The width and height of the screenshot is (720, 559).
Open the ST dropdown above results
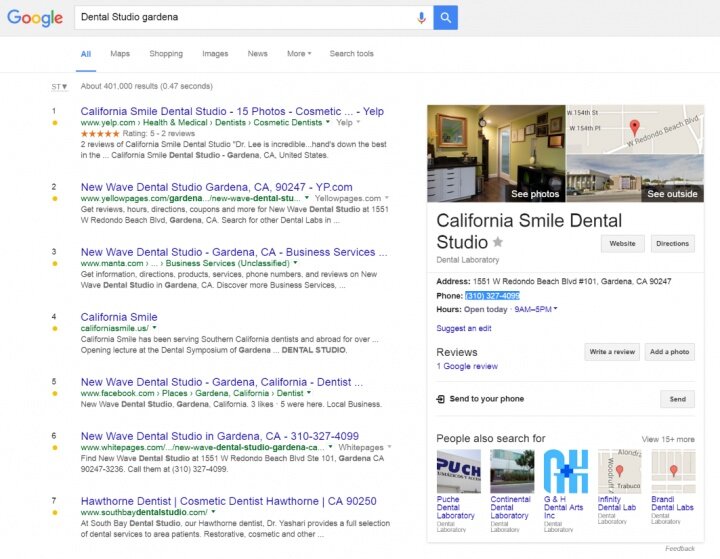click(x=59, y=86)
